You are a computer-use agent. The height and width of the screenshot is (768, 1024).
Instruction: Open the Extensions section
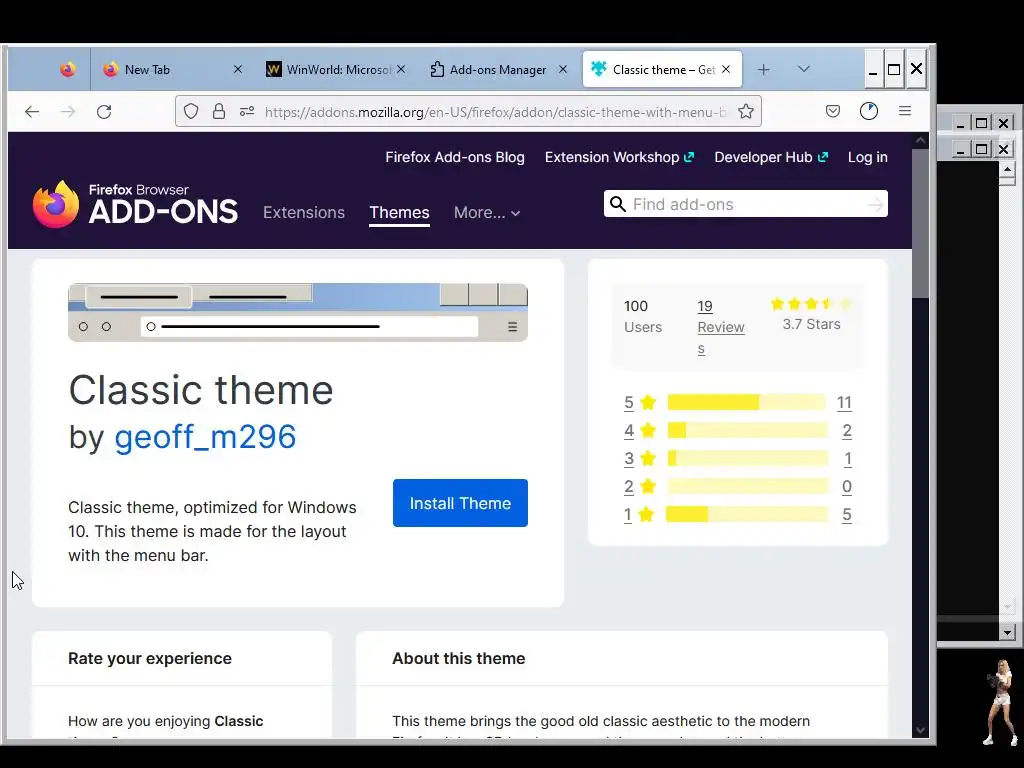(304, 213)
